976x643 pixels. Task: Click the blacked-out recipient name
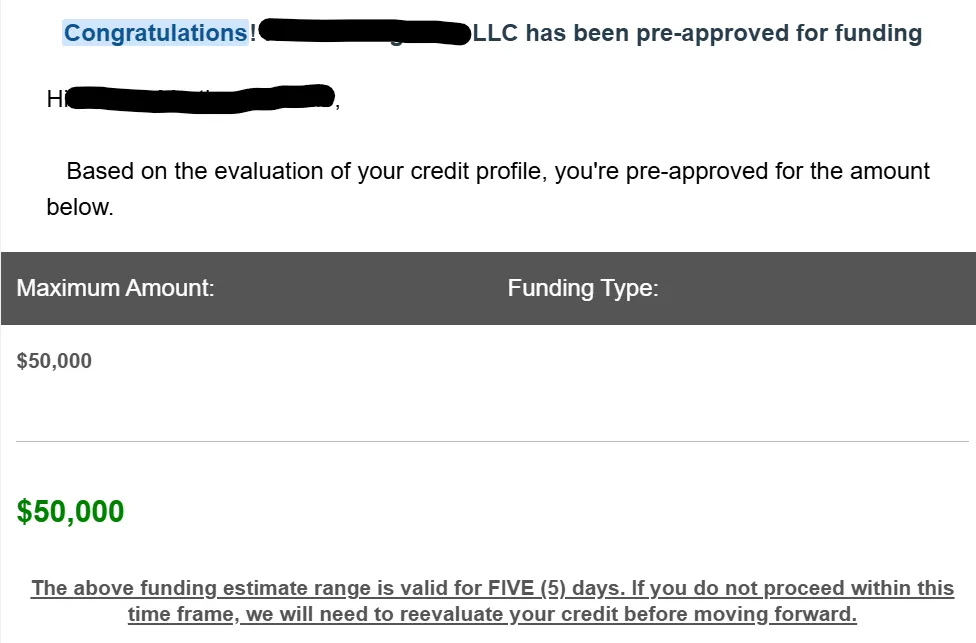pyautogui.click(x=201, y=99)
